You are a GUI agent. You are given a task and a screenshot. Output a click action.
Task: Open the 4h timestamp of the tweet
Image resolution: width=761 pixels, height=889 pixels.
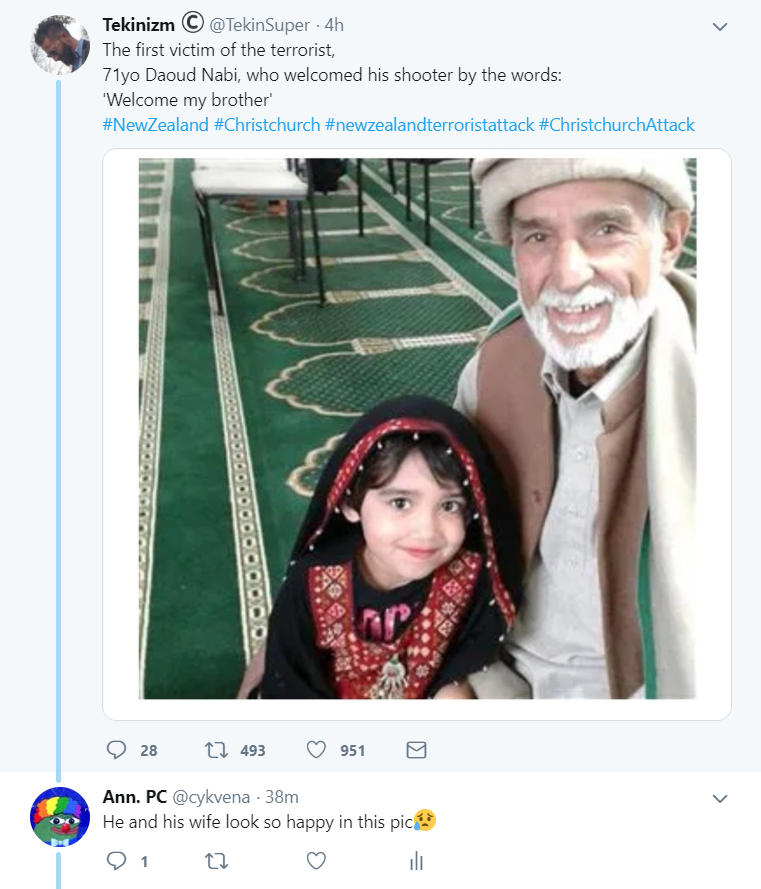click(334, 25)
